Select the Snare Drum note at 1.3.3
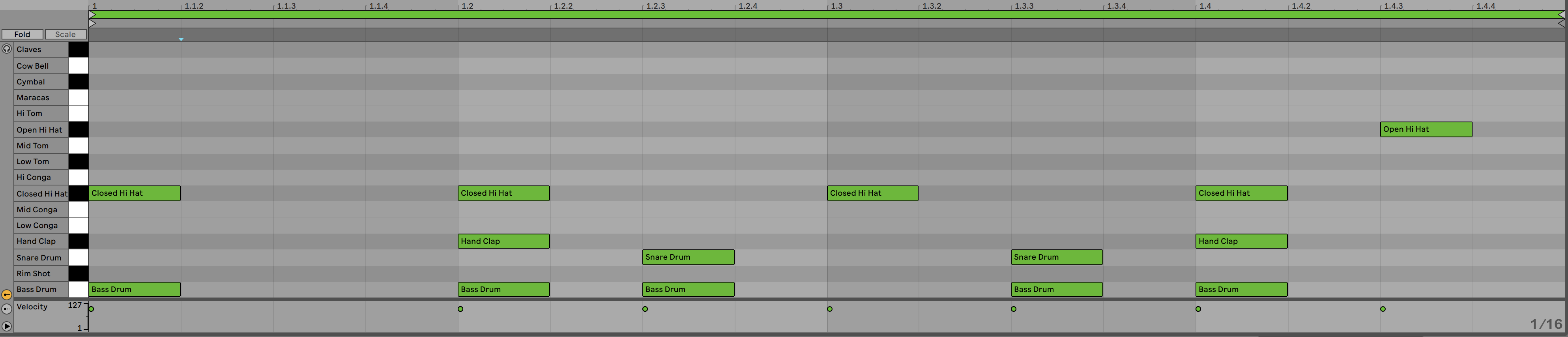The height and width of the screenshot is (337, 1568). (1057, 257)
